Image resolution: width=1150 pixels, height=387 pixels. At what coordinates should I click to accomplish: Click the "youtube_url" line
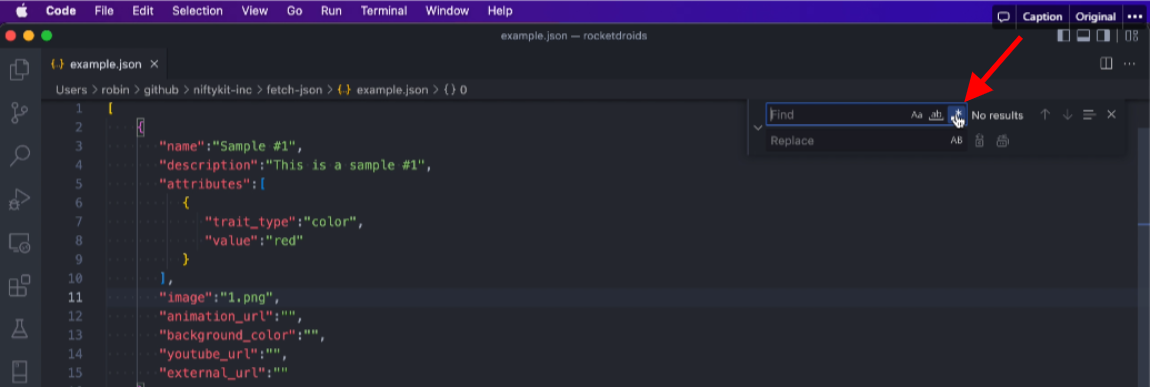click(x=223, y=354)
